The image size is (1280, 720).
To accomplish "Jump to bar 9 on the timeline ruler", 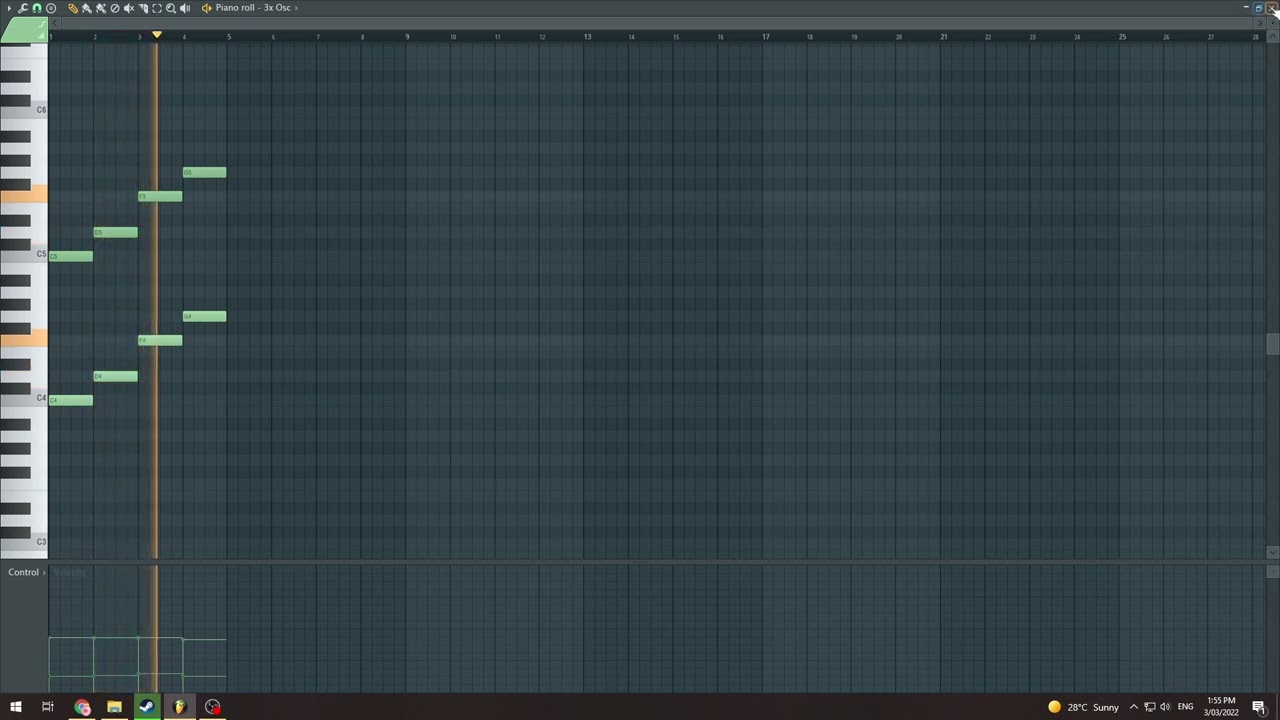I will click(407, 37).
